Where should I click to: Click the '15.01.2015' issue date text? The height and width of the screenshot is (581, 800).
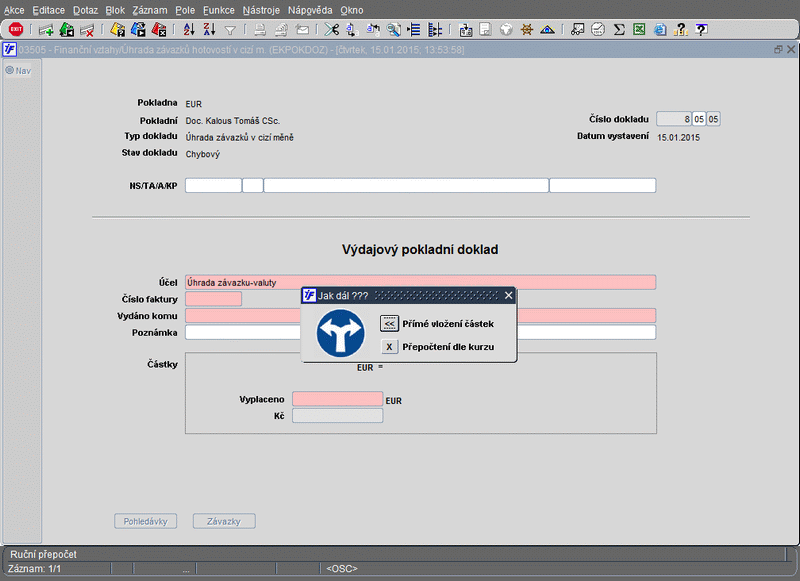pos(678,138)
